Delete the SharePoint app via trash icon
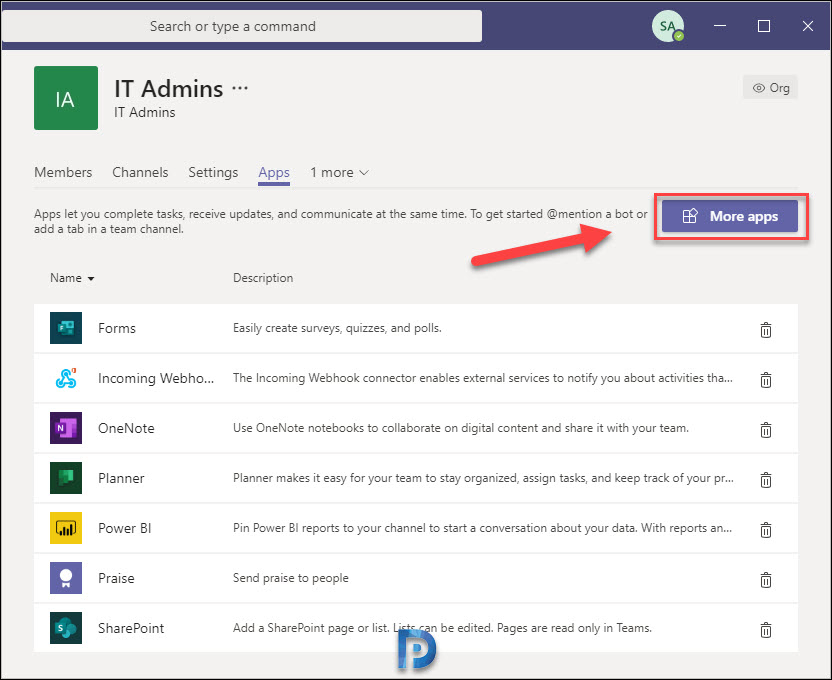Screen dimensions: 832x680 [x=766, y=630]
